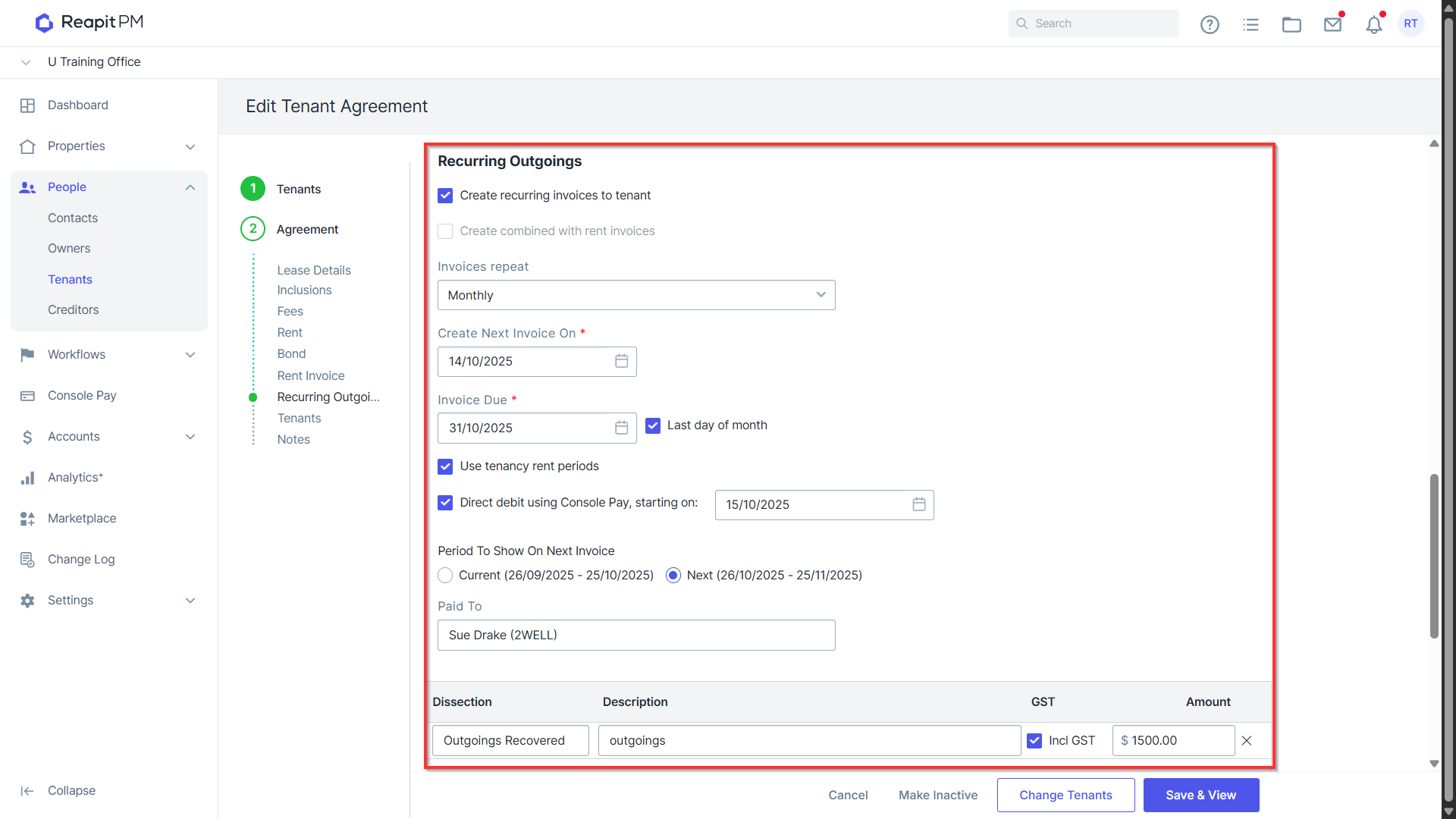
Task: Go to Rent Invoice step
Action: pyautogui.click(x=310, y=375)
